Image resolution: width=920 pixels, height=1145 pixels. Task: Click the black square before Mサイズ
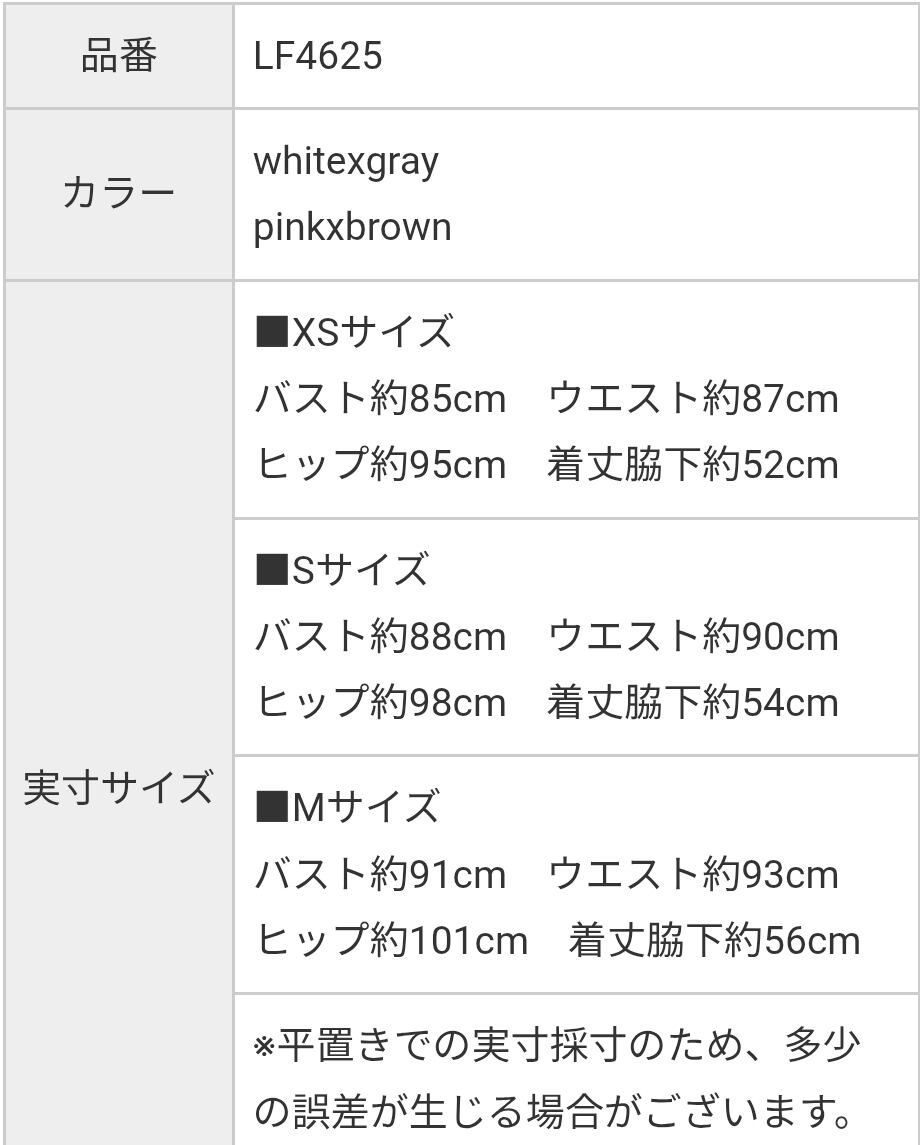[x=271, y=806]
